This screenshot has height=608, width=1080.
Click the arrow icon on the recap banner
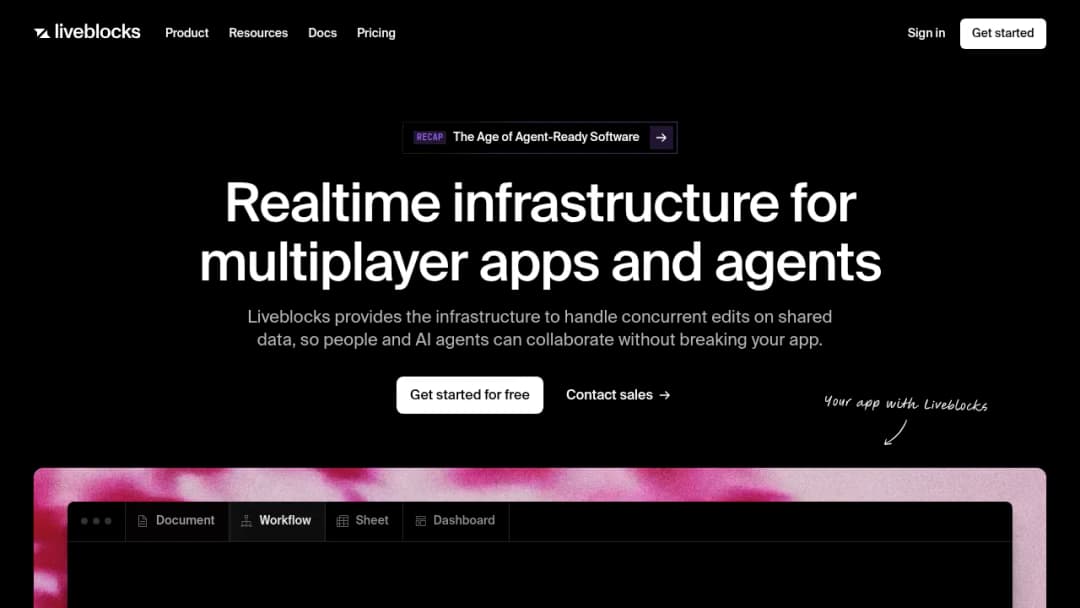(x=661, y=137)
